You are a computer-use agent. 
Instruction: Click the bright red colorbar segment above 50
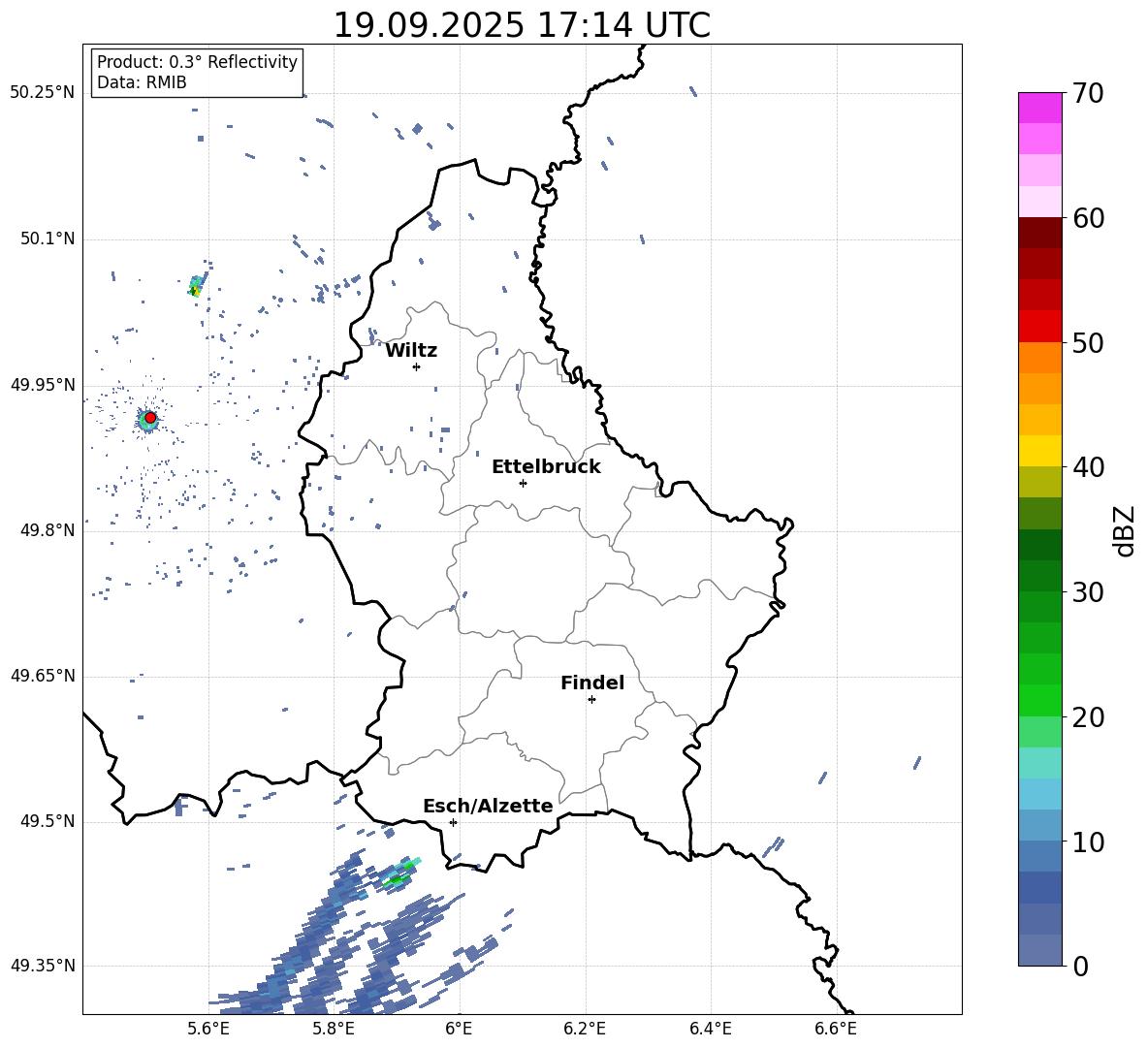[x=1039, y=327]
